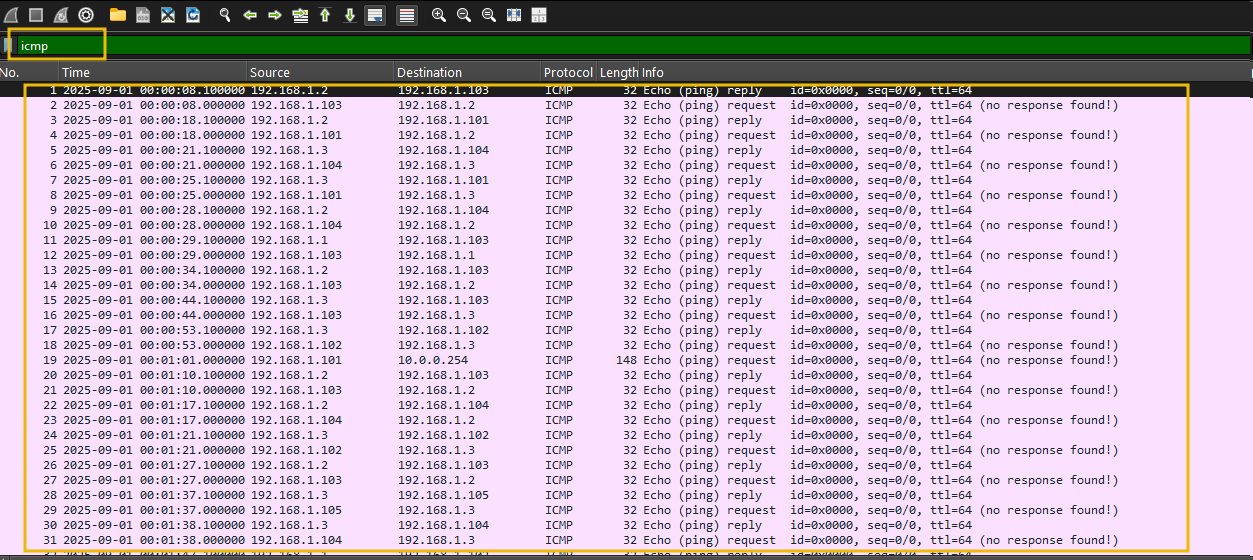Image resolution: width=1253 pixels, height=560 pixels.
Task: Open a capture file folder icon
Action: [118, 15]
